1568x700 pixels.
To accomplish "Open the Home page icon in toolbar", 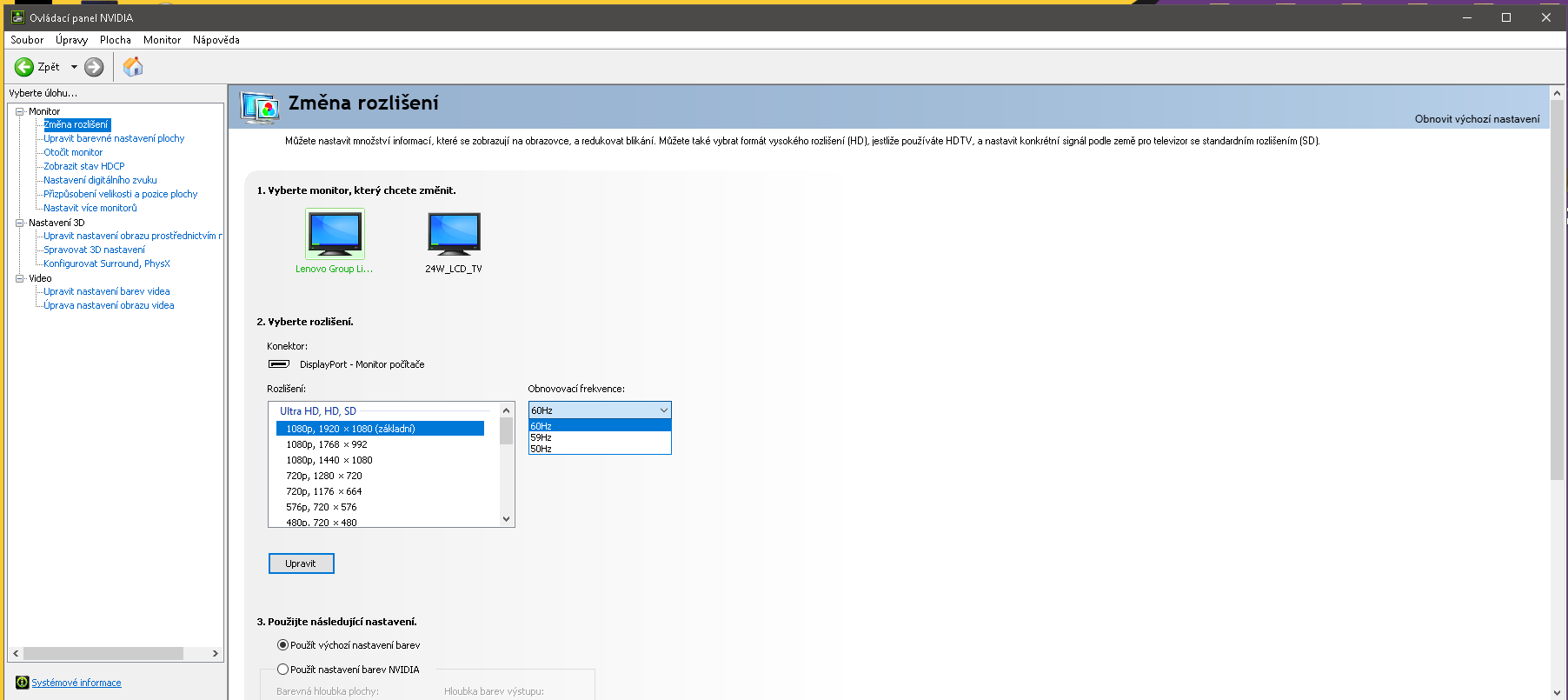I will (133, 67).
